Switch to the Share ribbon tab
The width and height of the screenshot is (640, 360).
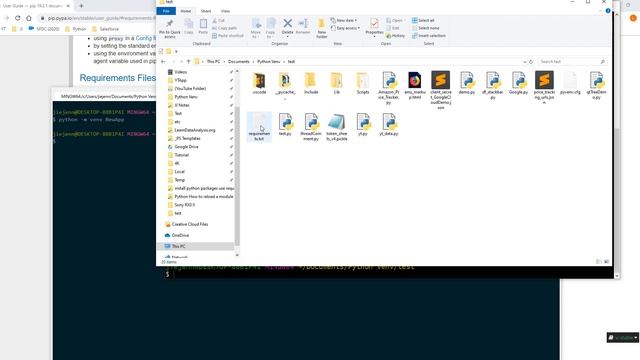[206, 11]
